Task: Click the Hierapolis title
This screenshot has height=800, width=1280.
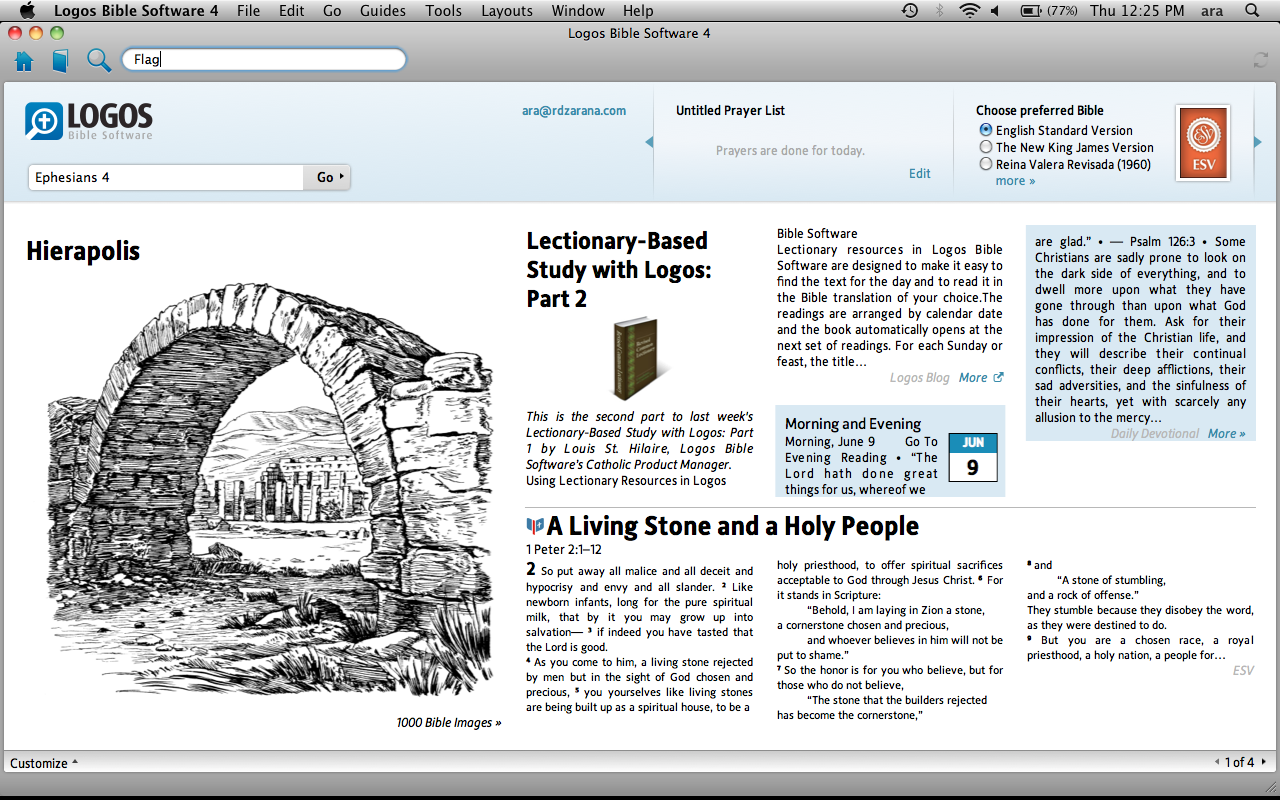Action: point(83,251)
